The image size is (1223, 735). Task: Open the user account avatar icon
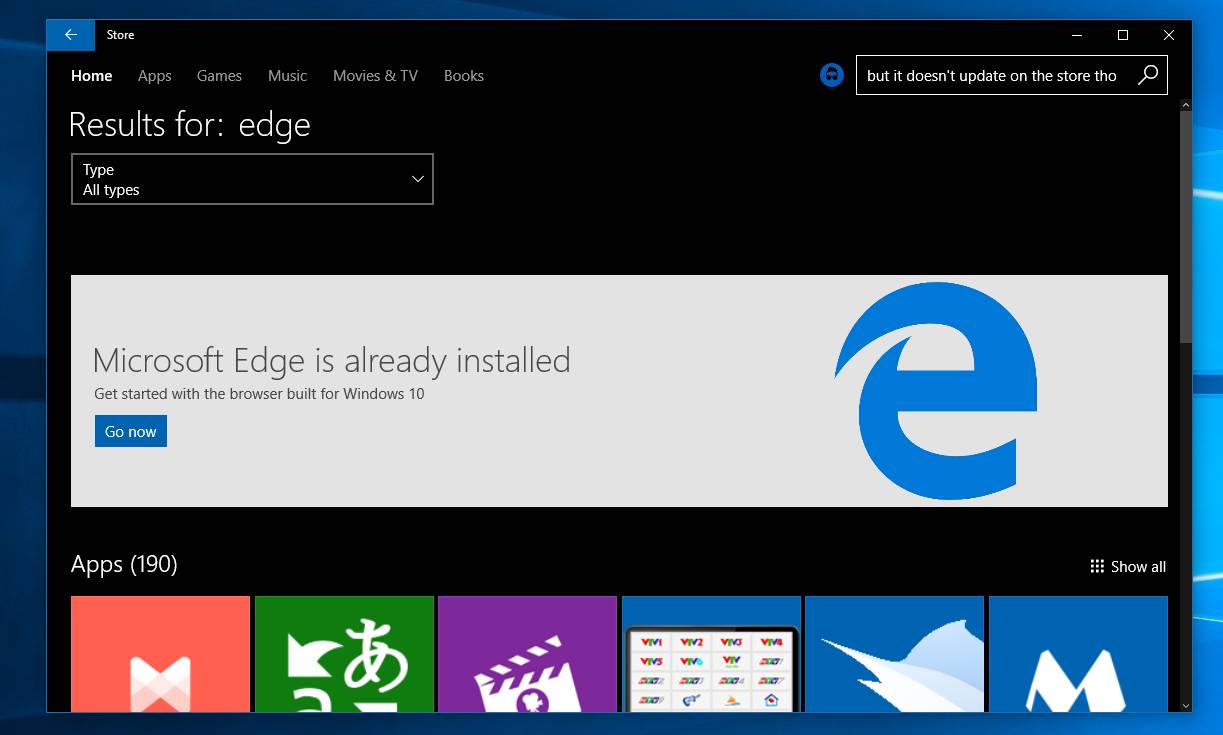832,75
